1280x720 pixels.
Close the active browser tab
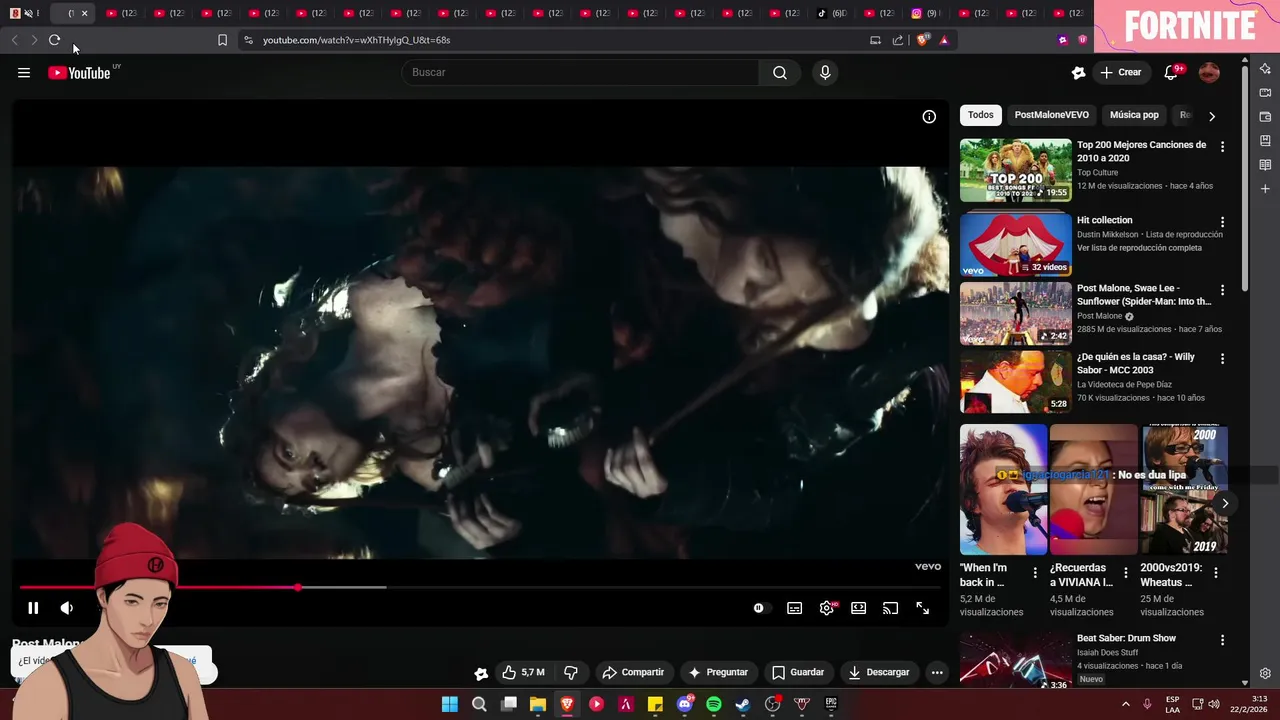tap(84, 13)
